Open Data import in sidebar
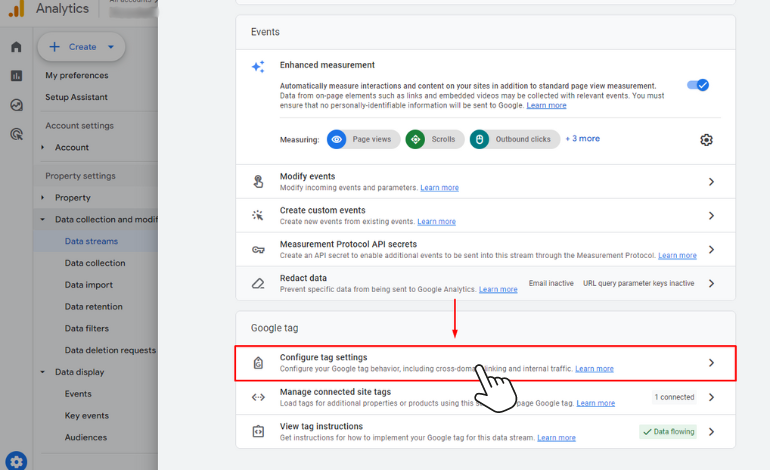This screenshot has width=770, height=470. click(x=88, y=284)
